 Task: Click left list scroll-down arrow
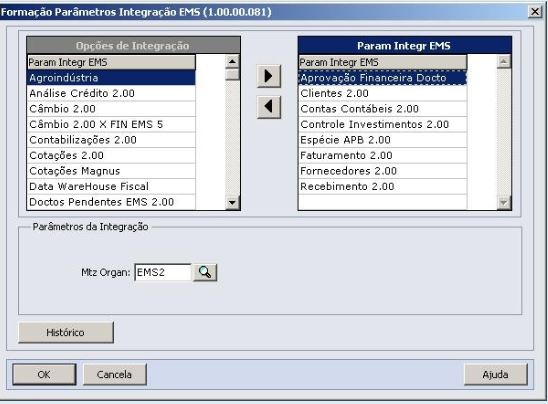[232, 202]
